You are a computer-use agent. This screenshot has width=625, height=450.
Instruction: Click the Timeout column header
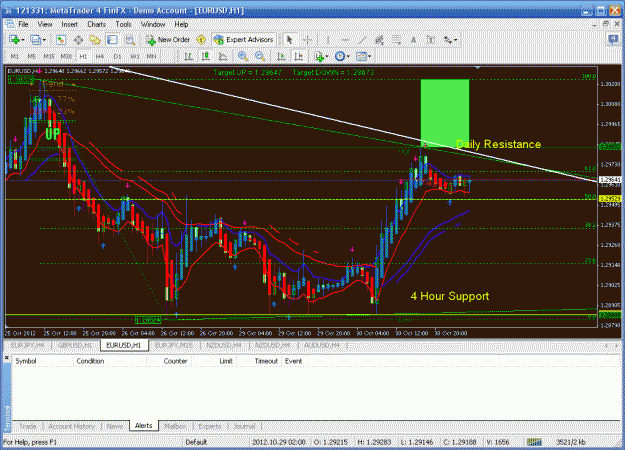266,361
